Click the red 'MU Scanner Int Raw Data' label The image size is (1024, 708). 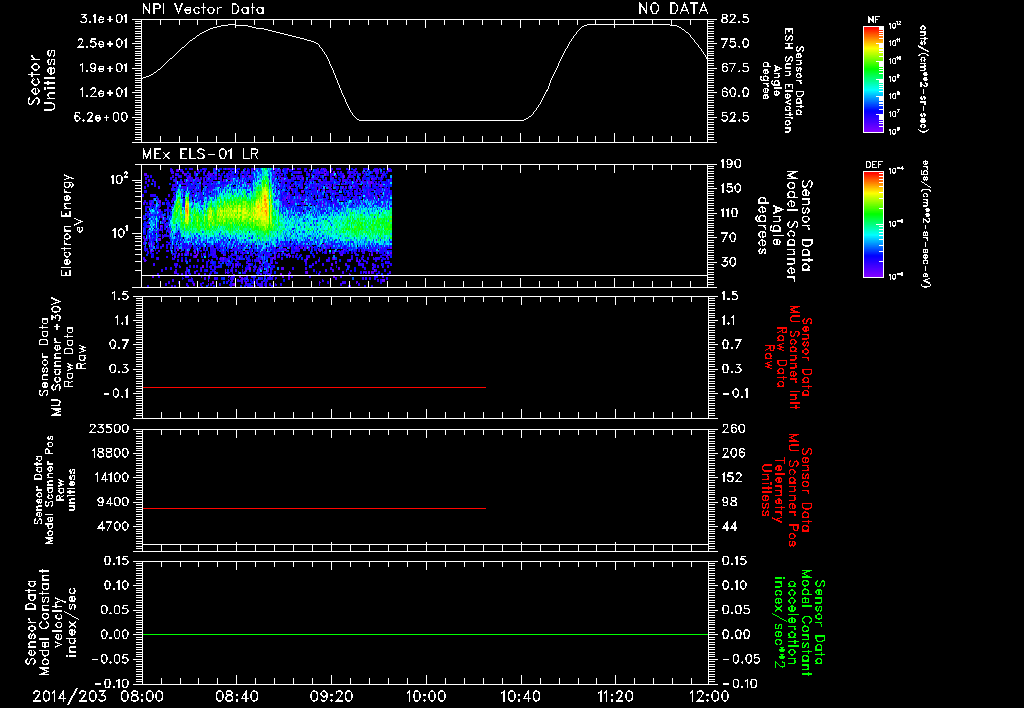(788, 357)
